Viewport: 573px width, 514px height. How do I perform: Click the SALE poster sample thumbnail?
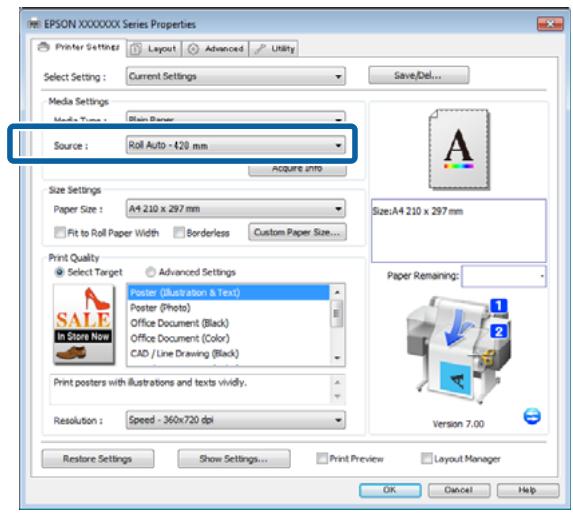(x=84, y=324)
